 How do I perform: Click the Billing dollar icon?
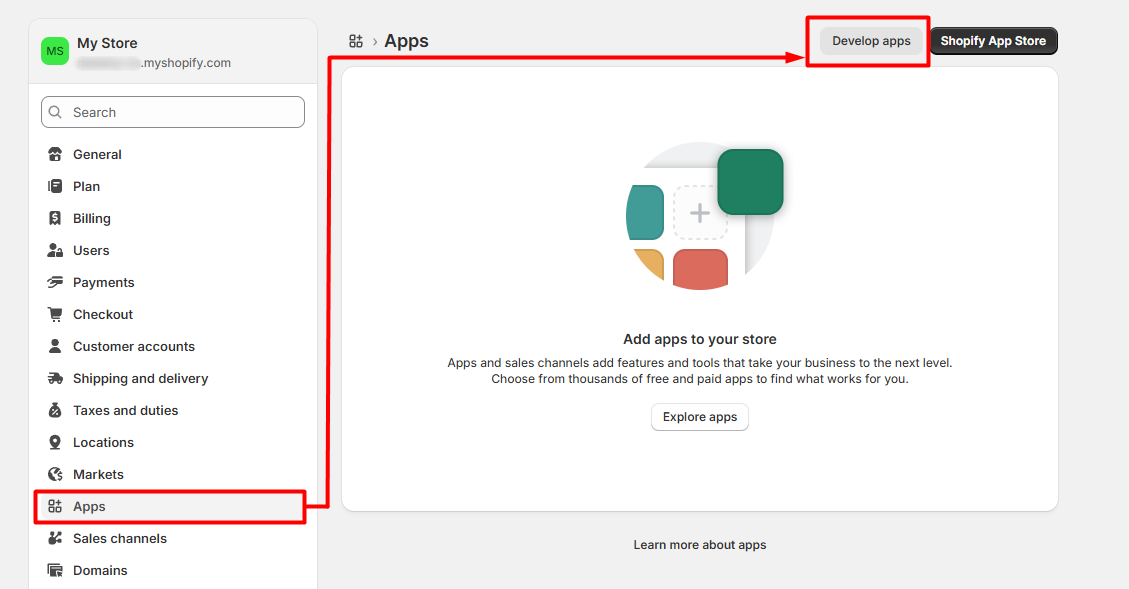55,219
